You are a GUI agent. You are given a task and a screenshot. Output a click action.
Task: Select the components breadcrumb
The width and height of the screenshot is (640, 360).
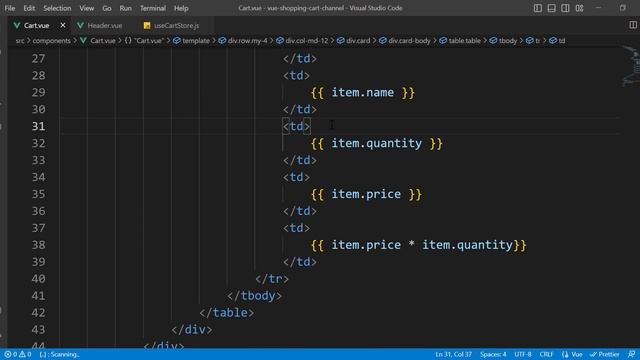pyautogui.click(x=51, y=40)
